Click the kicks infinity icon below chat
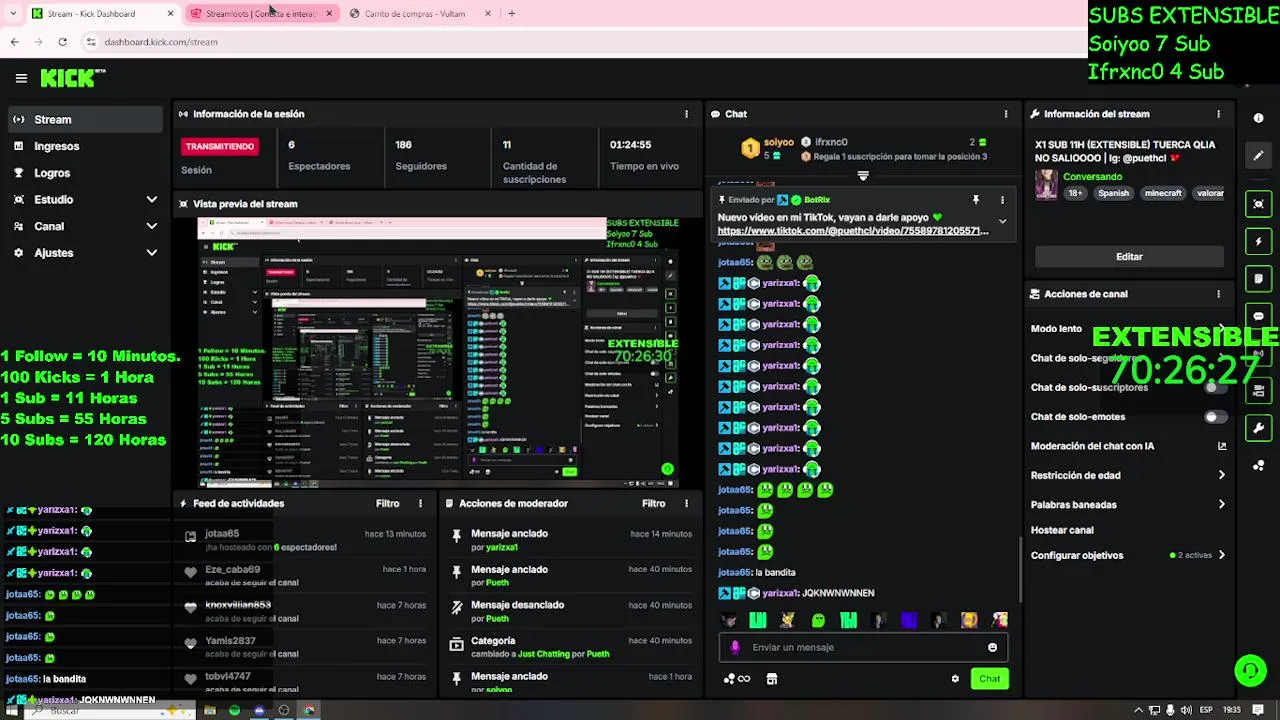Viewport: 1280px width, 720px height. [737, 679]
